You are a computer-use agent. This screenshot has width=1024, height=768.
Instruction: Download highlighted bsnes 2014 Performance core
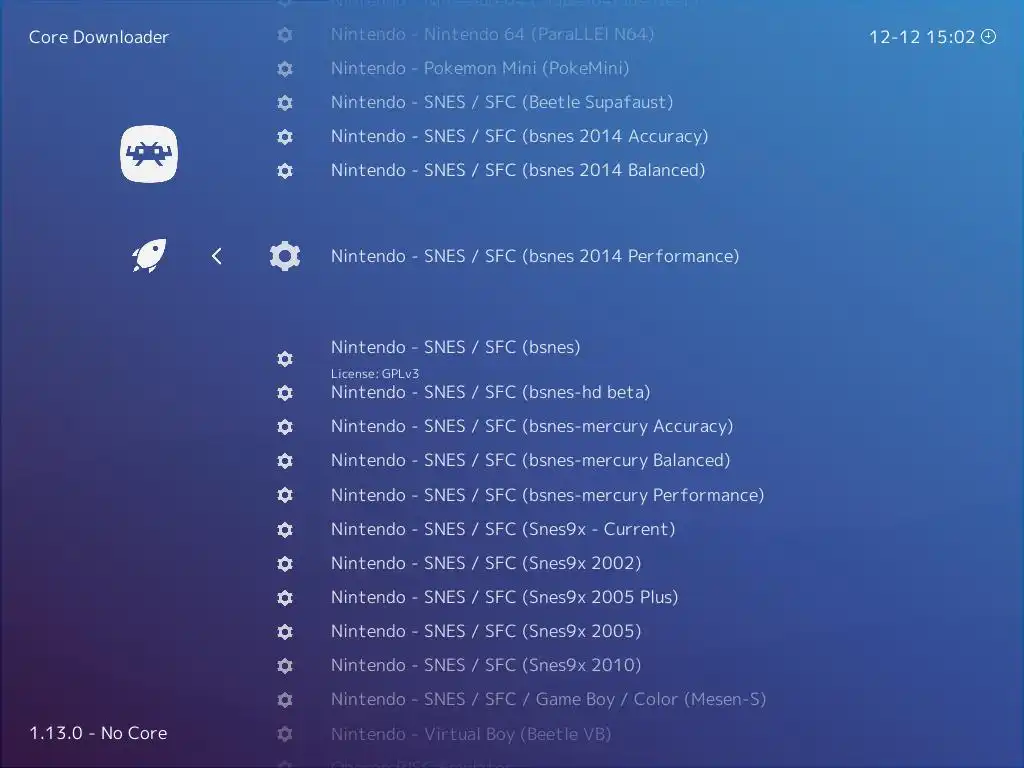point(535,256)
